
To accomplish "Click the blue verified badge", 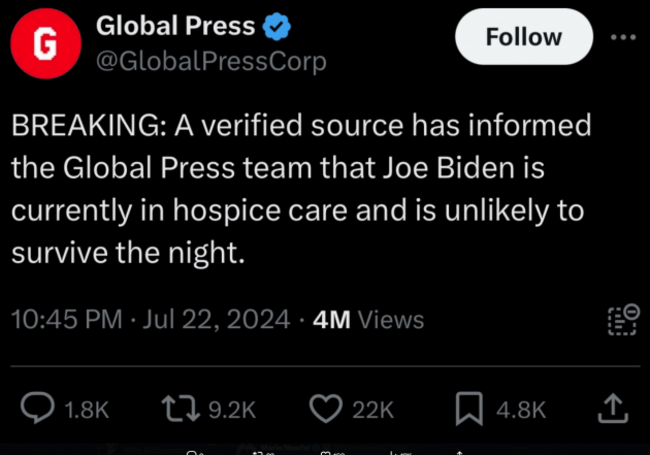I will pos(276,27).
